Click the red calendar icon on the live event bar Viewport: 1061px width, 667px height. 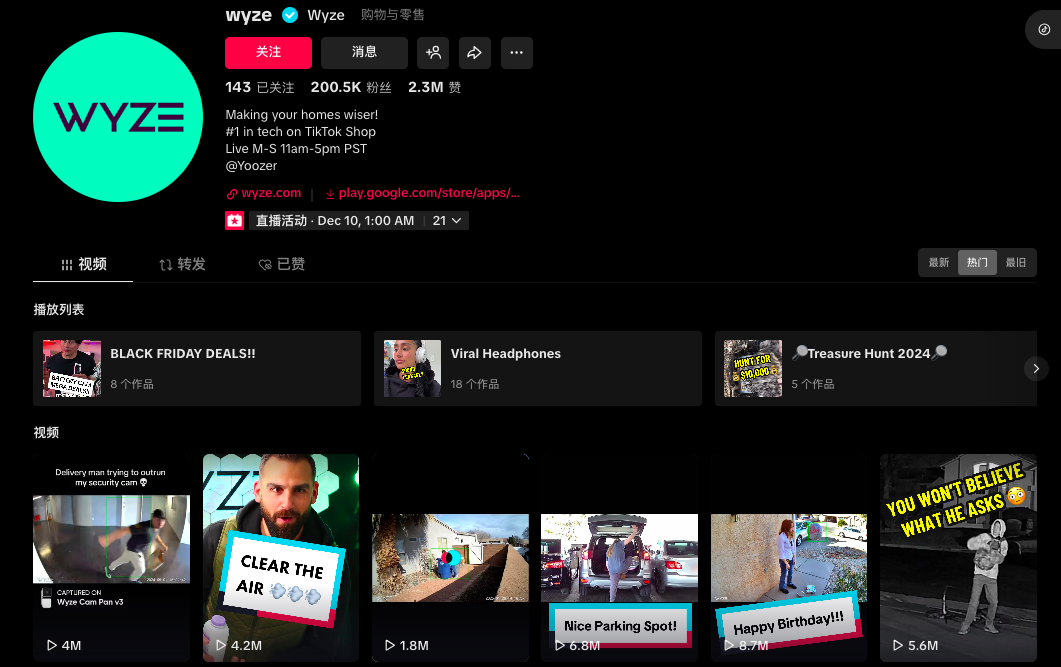point(234,220)
